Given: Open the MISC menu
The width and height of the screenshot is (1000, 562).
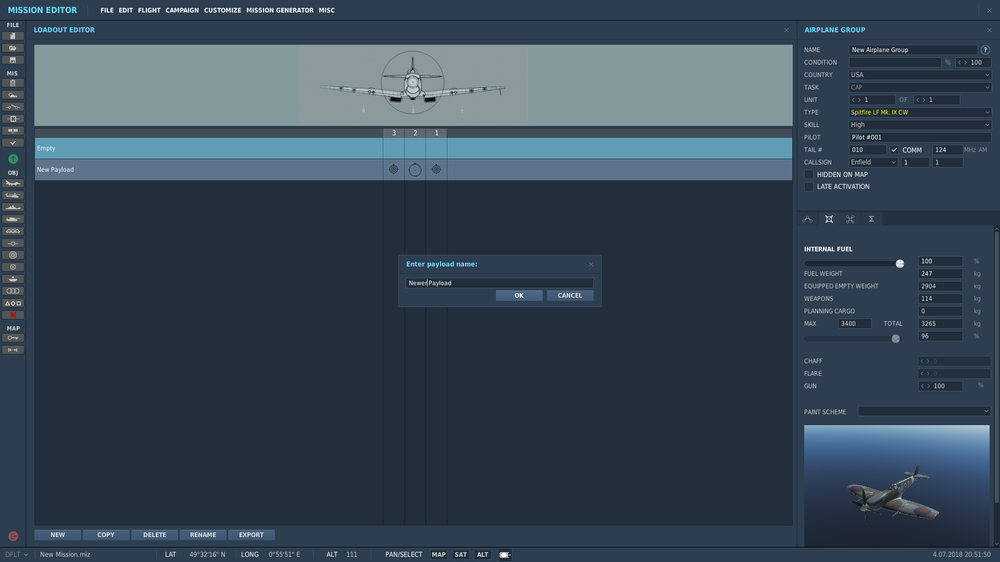Looking at the screenshot, I should tap(327, 10).
